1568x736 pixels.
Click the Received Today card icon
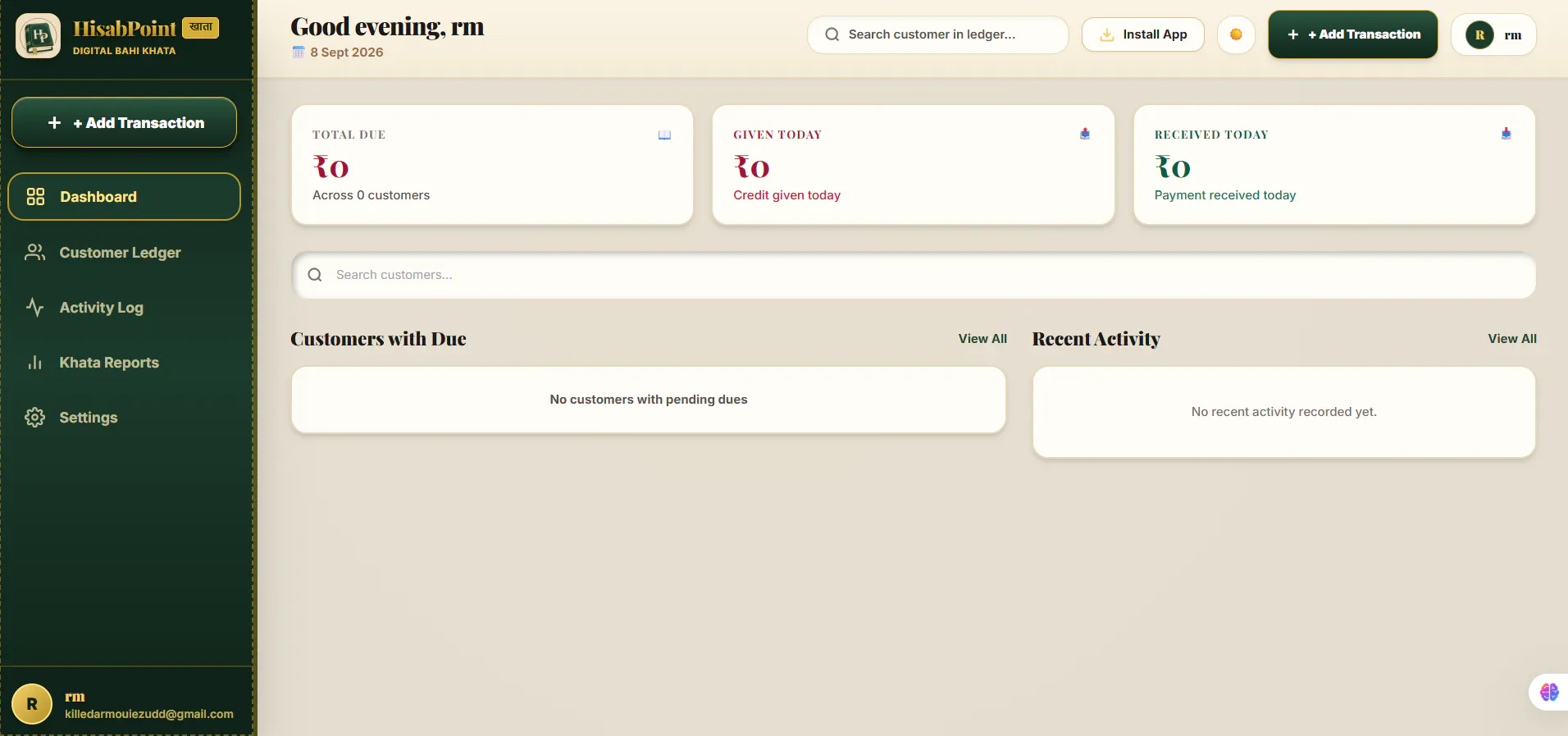pyautogui.click(x=1506, y=134)
